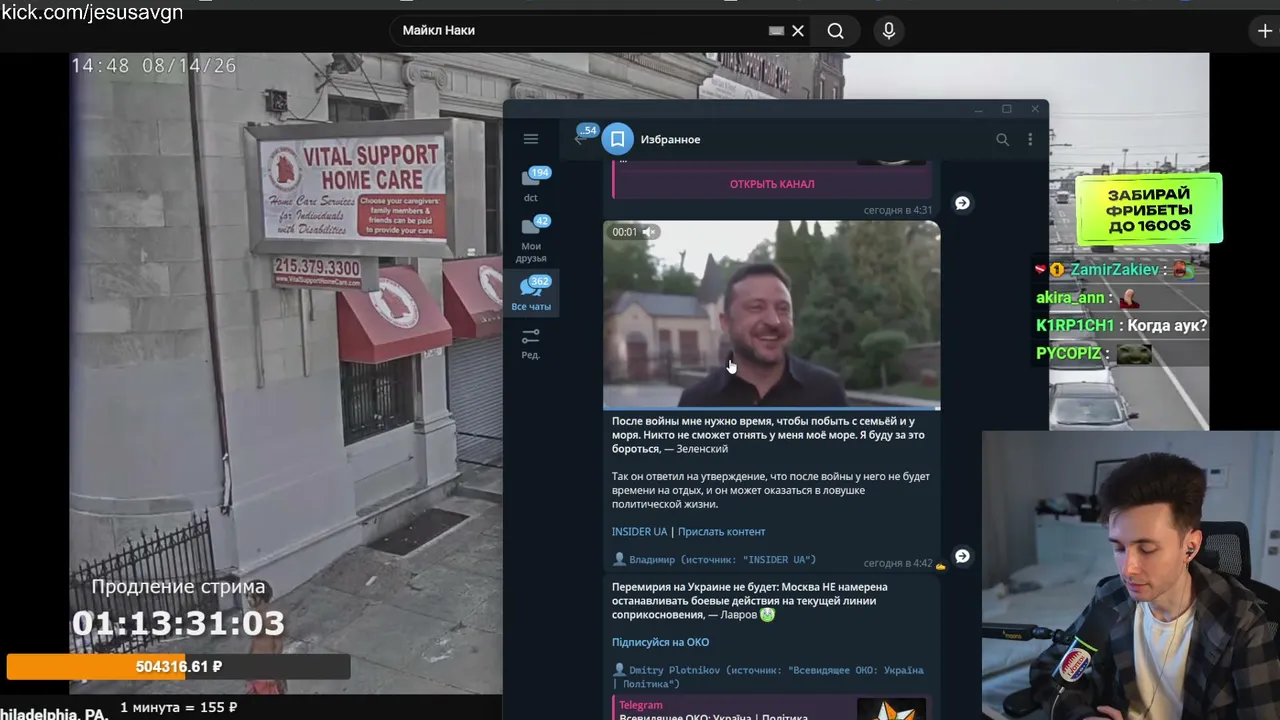Click the Dmitry Plotnikov source line
The image size is (1280, 720).
pos(768,677)
